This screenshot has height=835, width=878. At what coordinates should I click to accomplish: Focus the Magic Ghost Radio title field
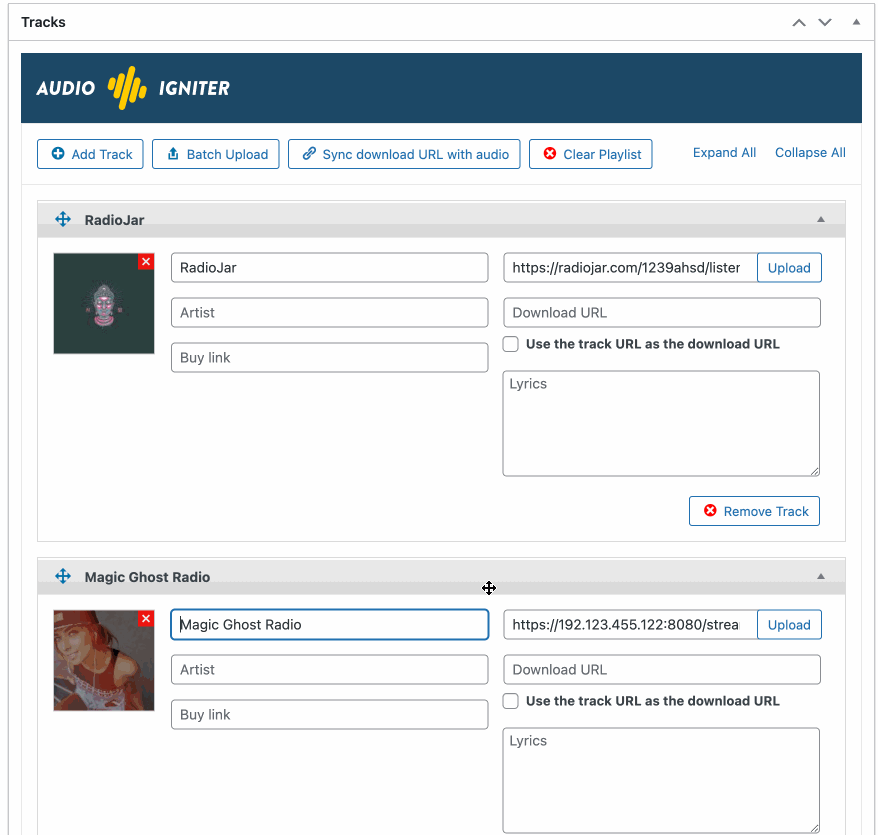pyautogui.click(x=329, y=624)
